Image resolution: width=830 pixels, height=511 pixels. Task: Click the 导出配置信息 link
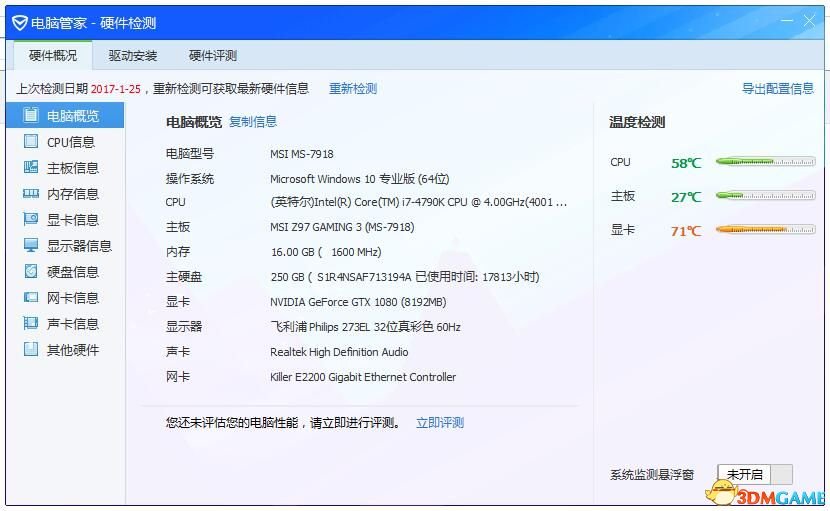pos(778,88)
